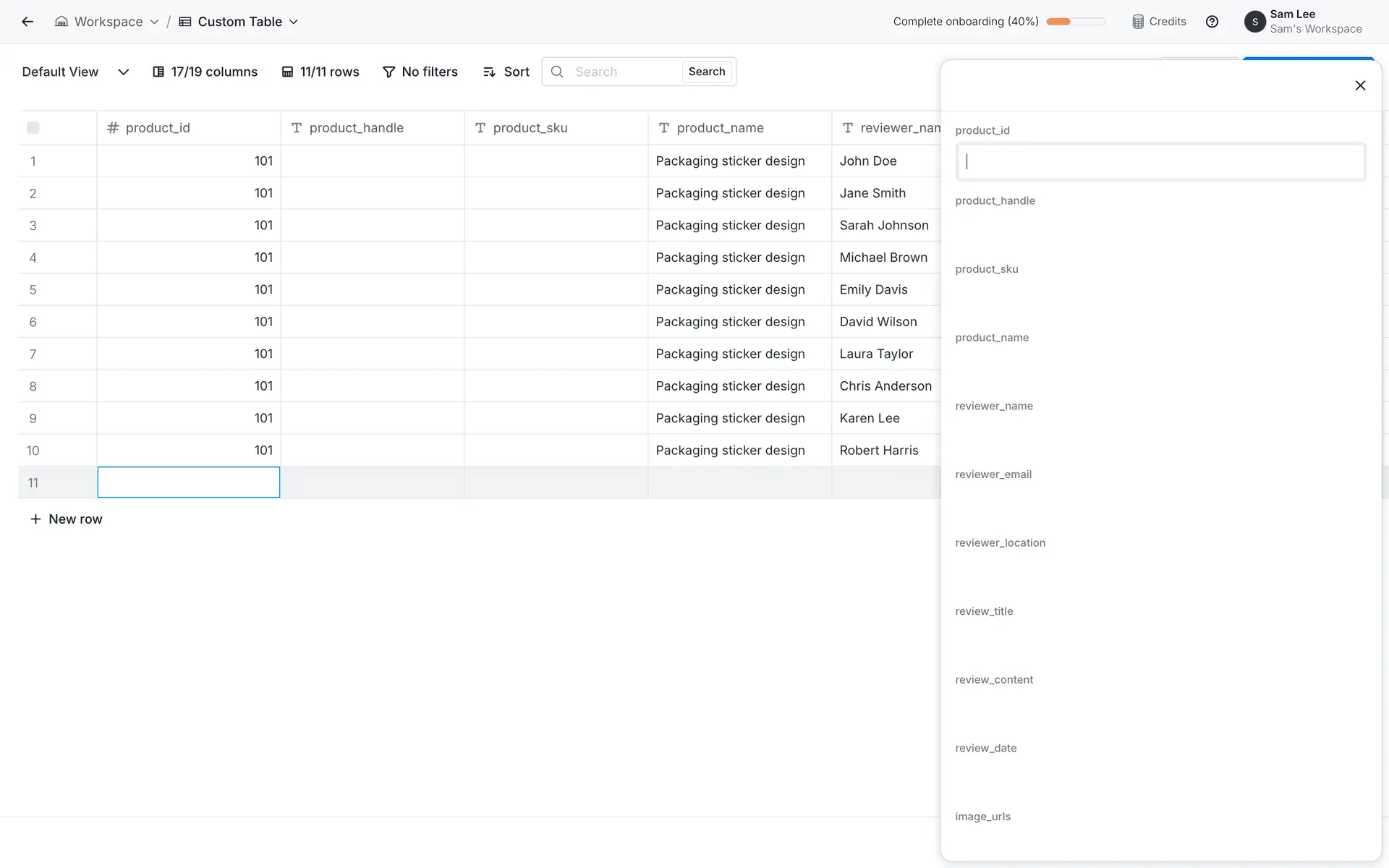
Task: Click the help question mark icon
Action: [x=1212, y=22]
